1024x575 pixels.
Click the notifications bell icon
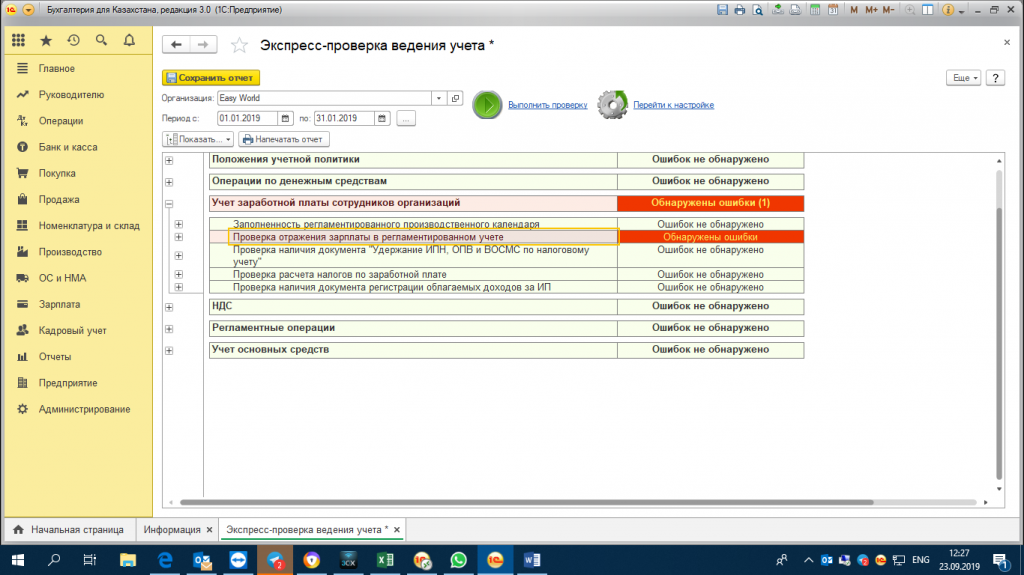pyautogui.click(x=129, y=41)
